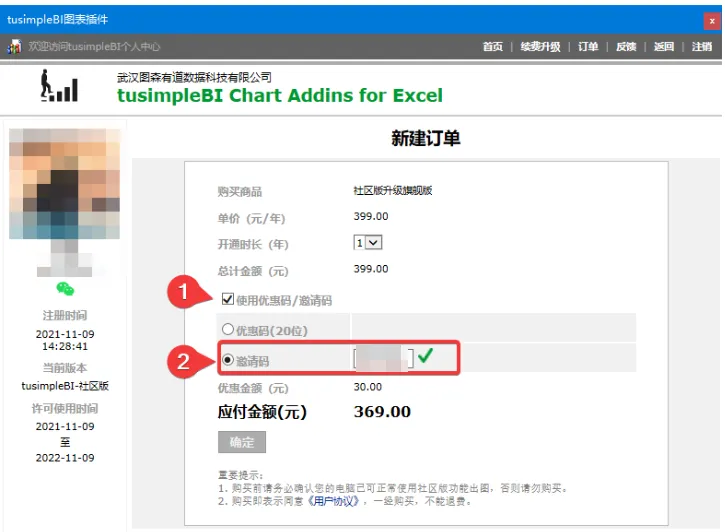This screenshot has height=532, width=725.
Task: Uncheck the 使用优惠码/邀请码 checkbox
Action: point(227,299)
